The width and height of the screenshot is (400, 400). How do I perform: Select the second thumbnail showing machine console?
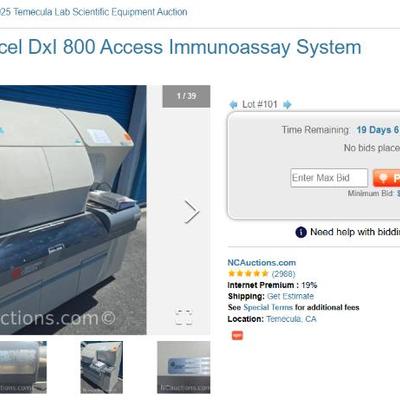click(102, 367)
